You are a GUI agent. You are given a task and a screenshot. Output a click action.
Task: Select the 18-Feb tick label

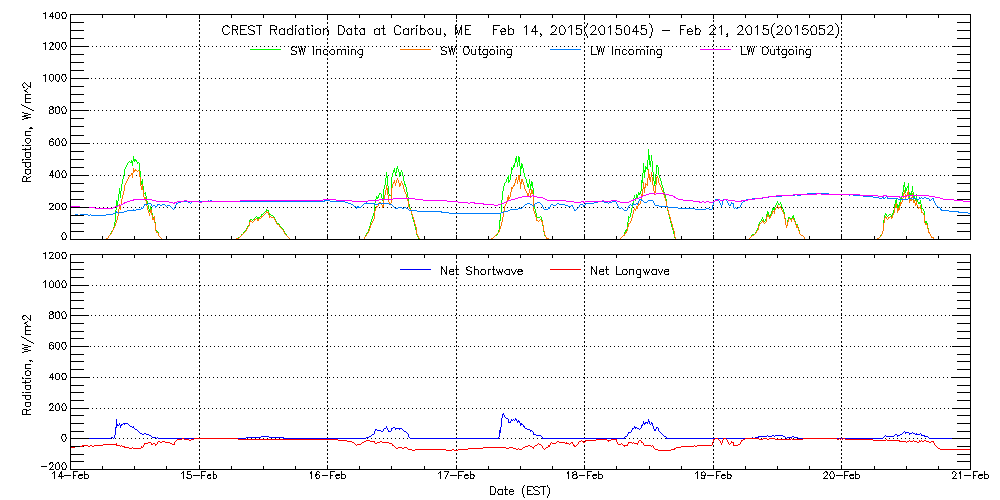(585, 478)
